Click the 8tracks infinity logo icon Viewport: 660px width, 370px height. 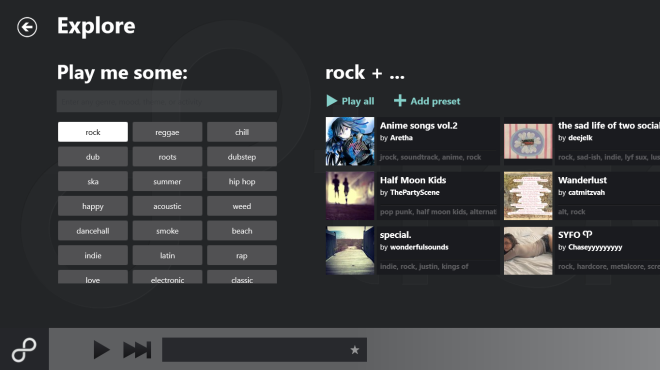[24, 350]
